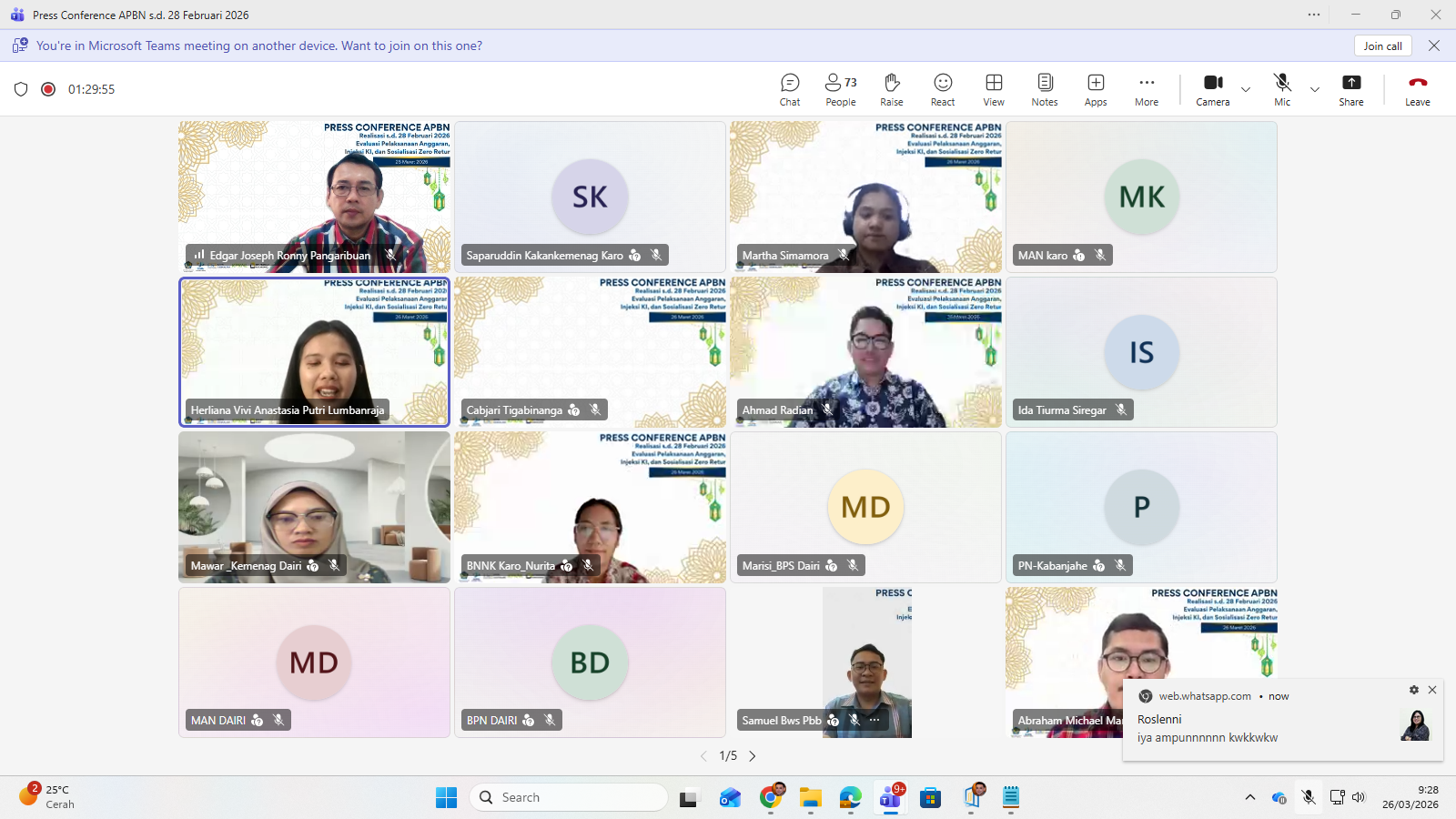Go to next page of participants

pyautogui.click(x=753, y=756)
